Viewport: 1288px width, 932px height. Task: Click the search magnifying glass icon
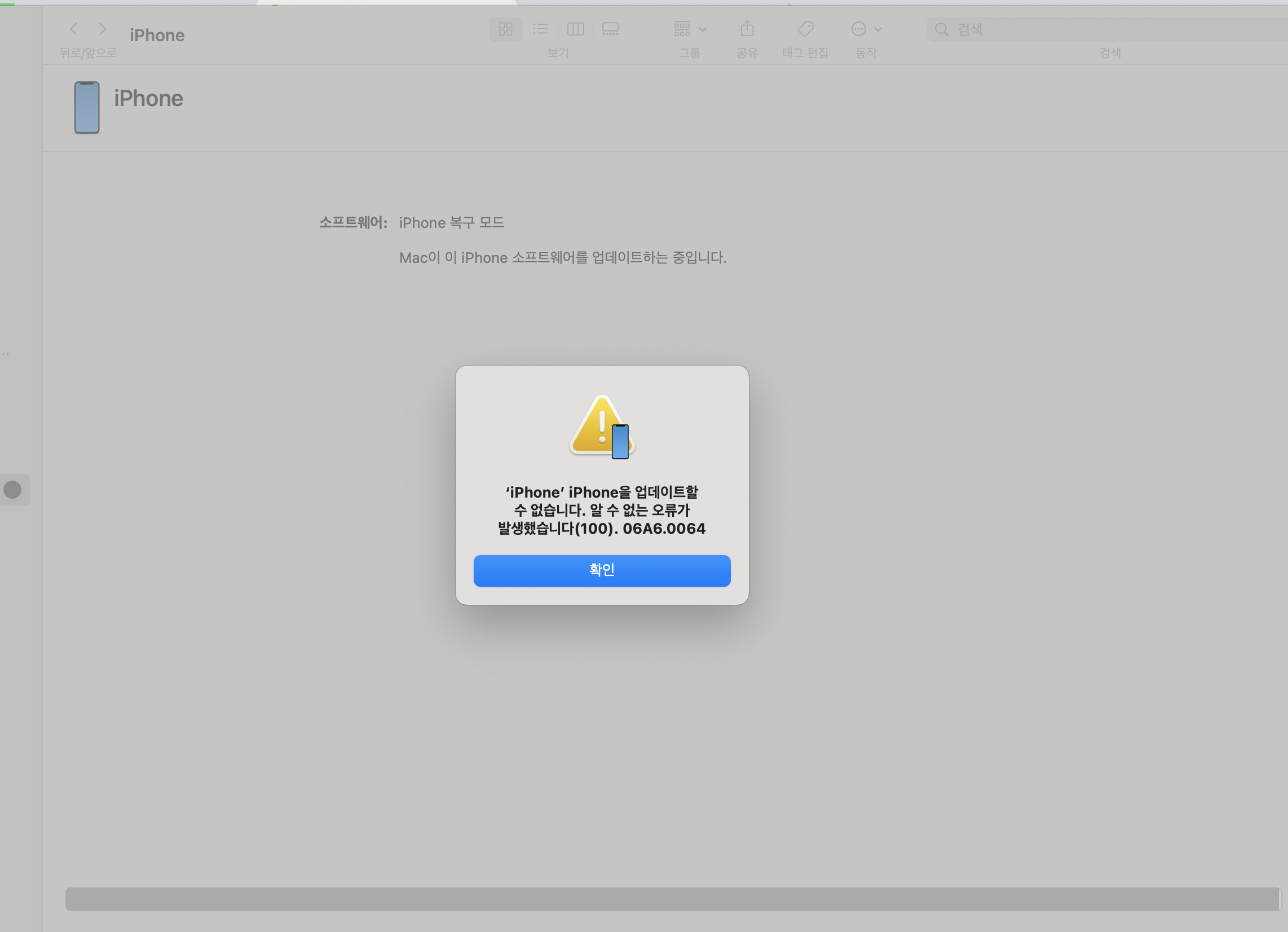coord(941,29)
